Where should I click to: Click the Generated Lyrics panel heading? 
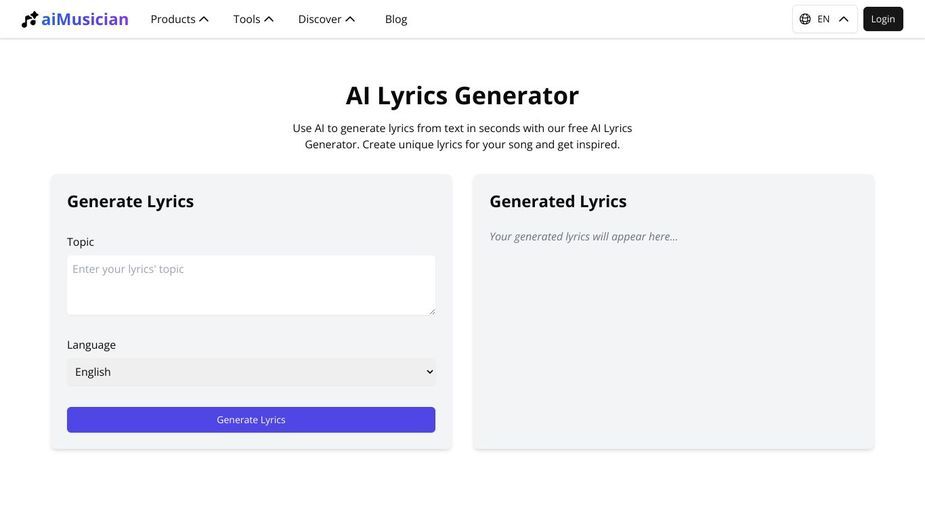(558, 201)
